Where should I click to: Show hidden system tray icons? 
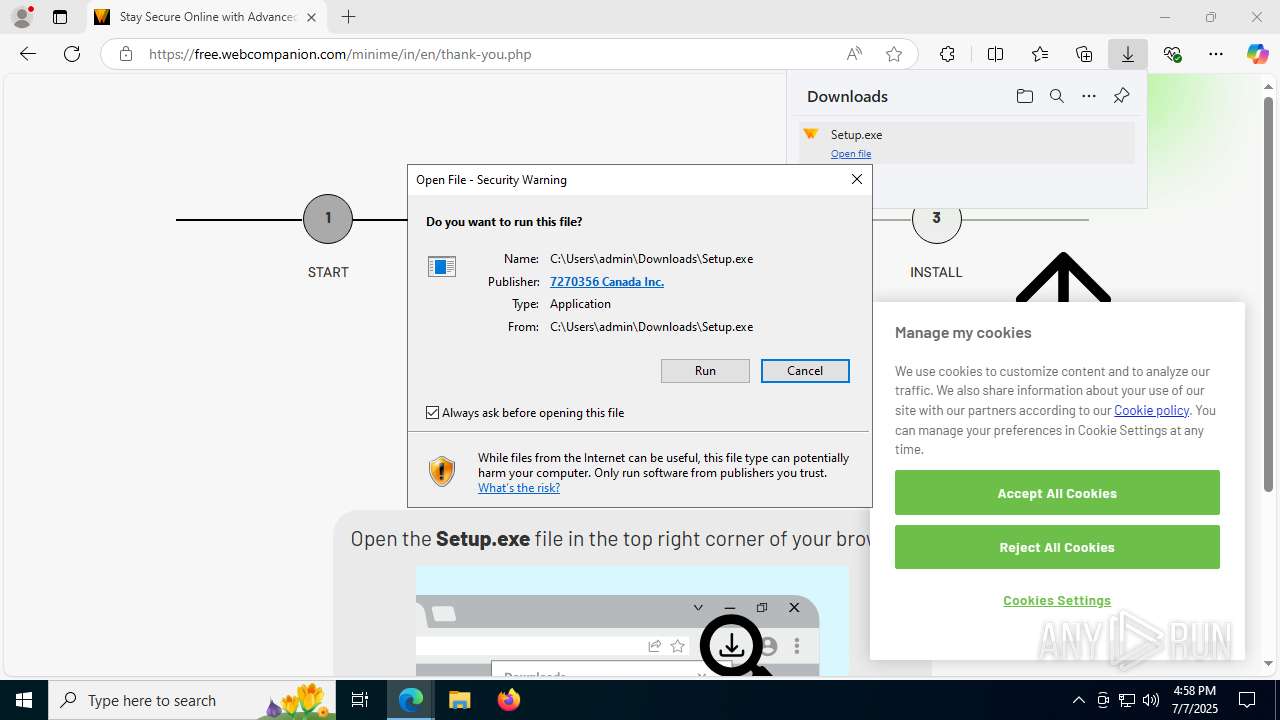pyautogui.click(x=1078, y=700)
